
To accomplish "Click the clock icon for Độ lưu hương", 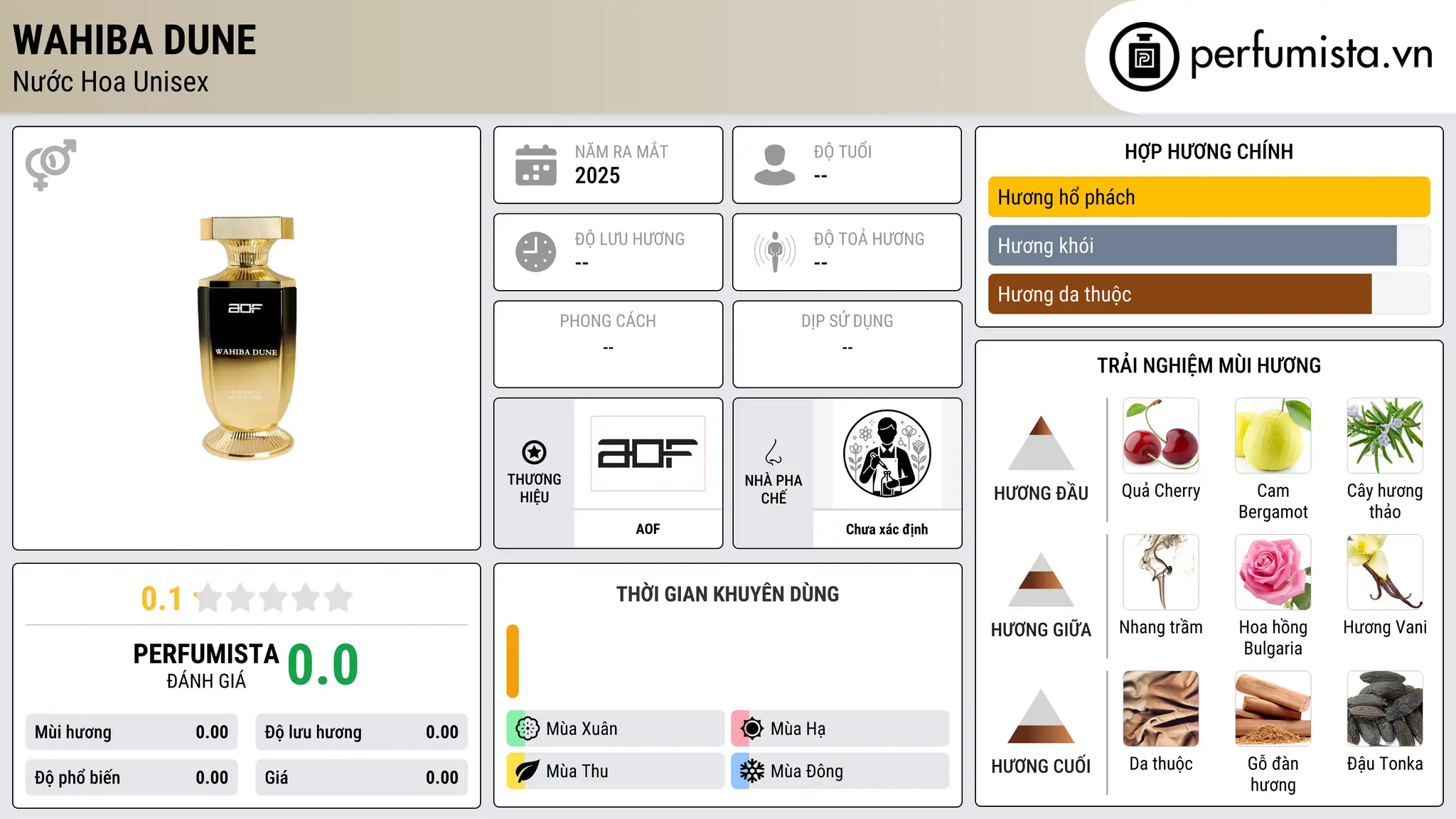I will 536,252.
